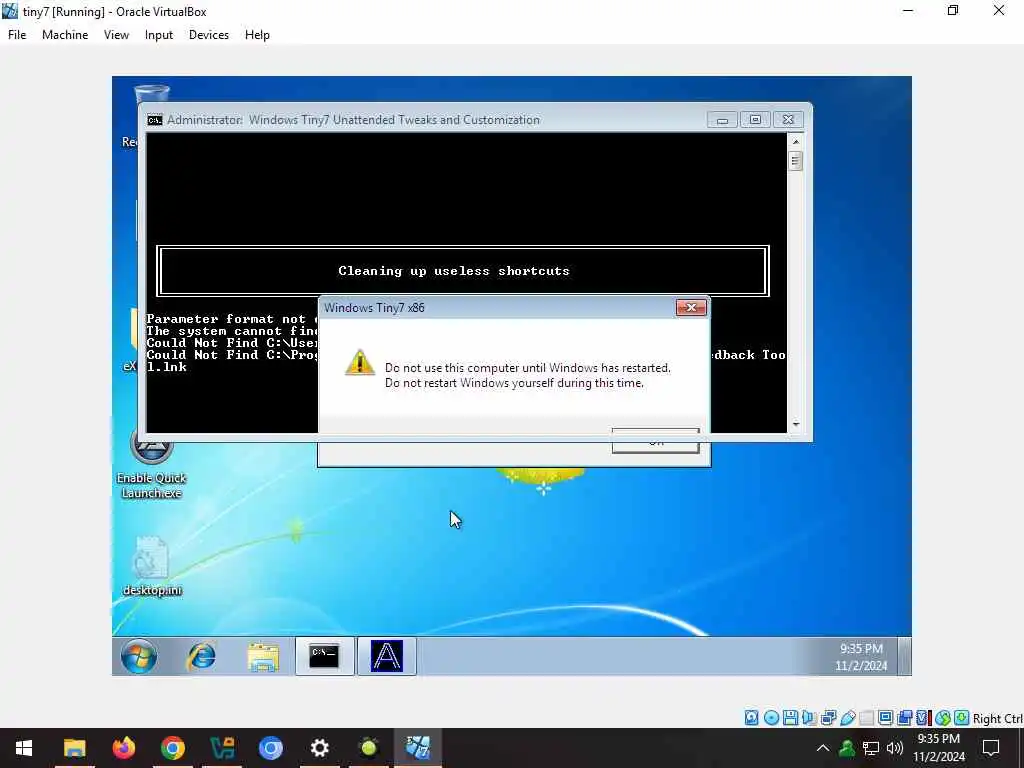Open Settings gear on host taskbar
Viewport: 1024px width, 768px height.
click(x=319, y=748)
